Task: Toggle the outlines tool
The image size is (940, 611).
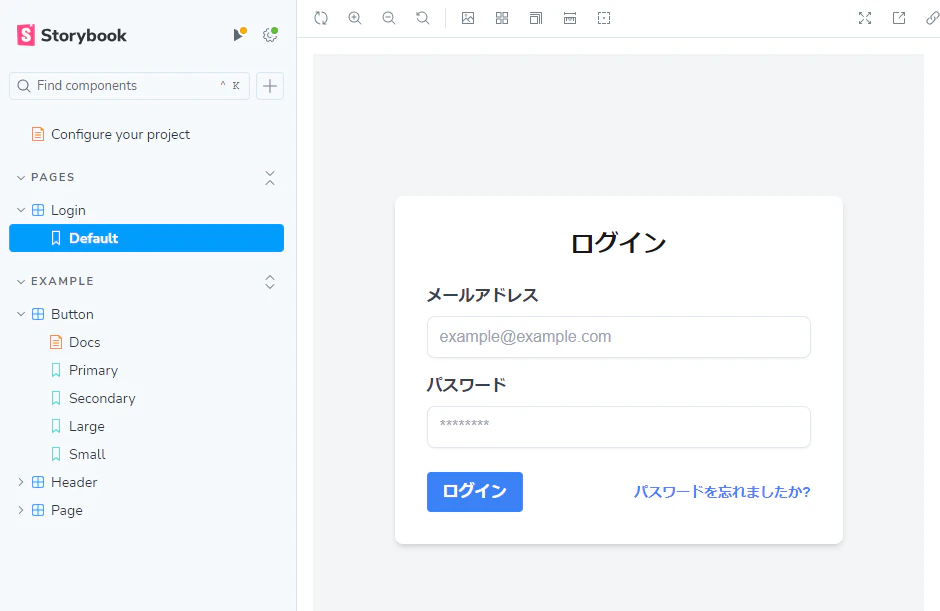Action: point(604,18)
